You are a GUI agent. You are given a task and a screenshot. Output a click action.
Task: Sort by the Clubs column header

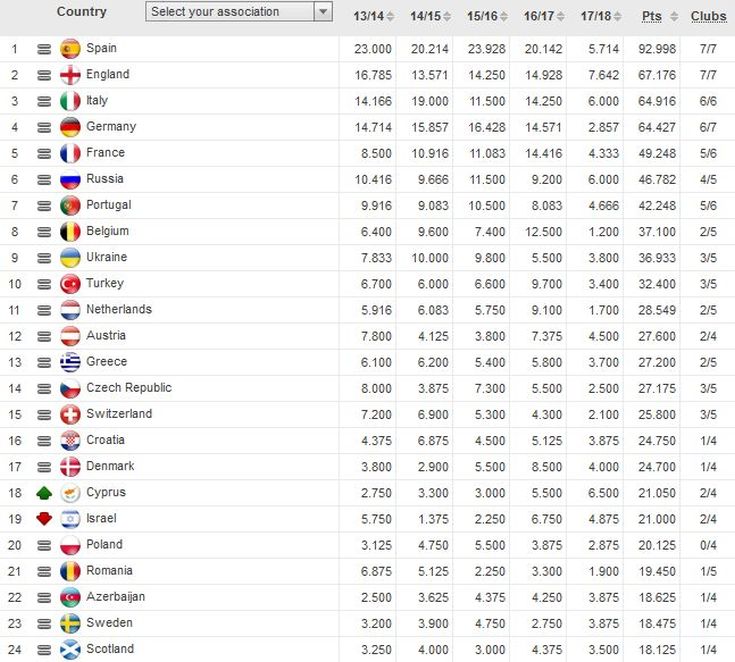(708, 17)
